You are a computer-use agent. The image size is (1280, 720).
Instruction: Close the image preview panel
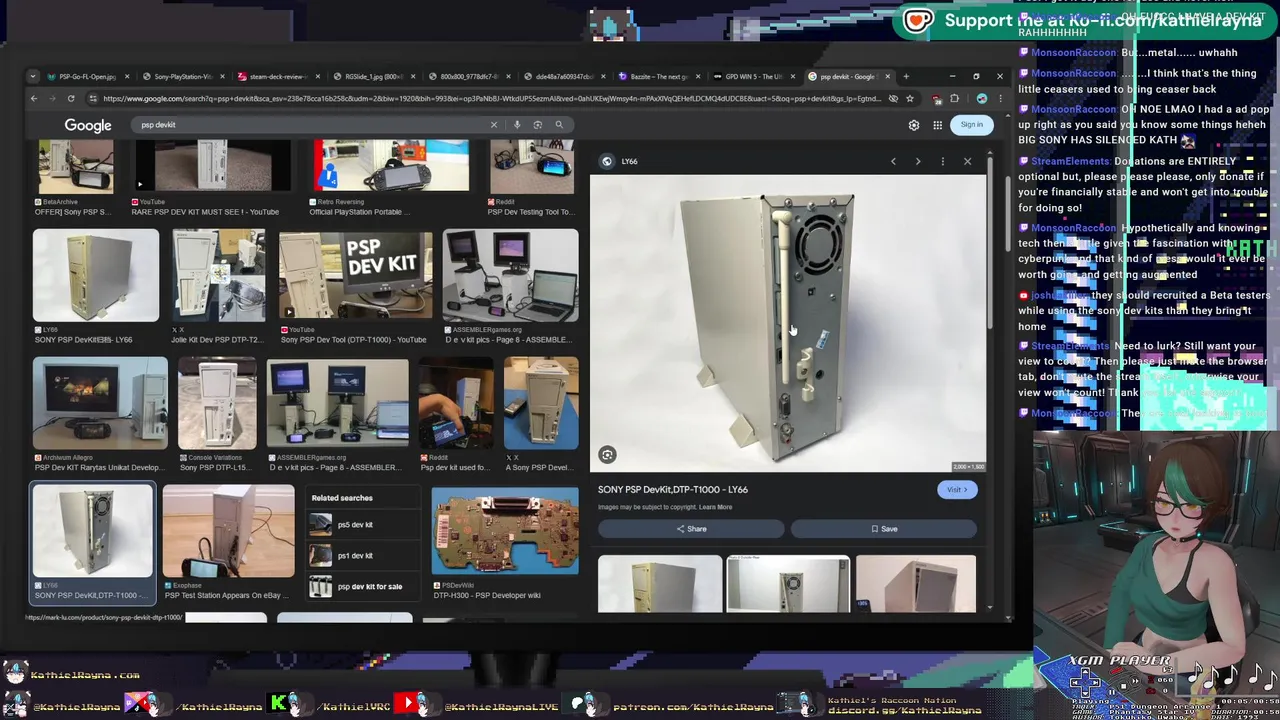(967, 161)
